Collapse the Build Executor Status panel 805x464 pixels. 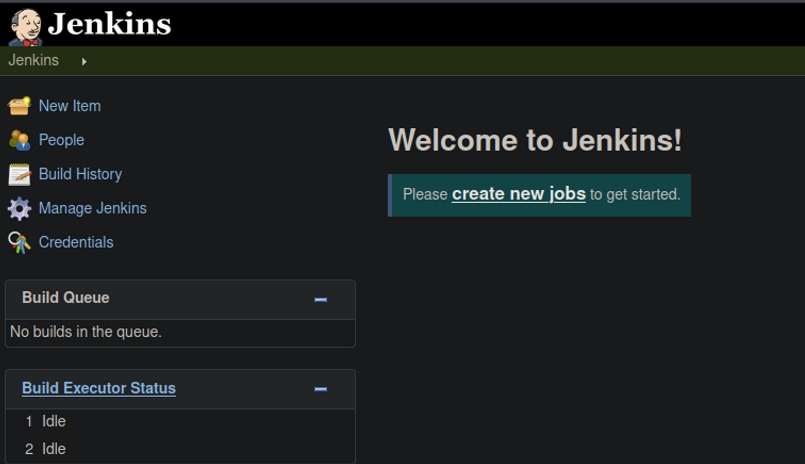point(320,389)
